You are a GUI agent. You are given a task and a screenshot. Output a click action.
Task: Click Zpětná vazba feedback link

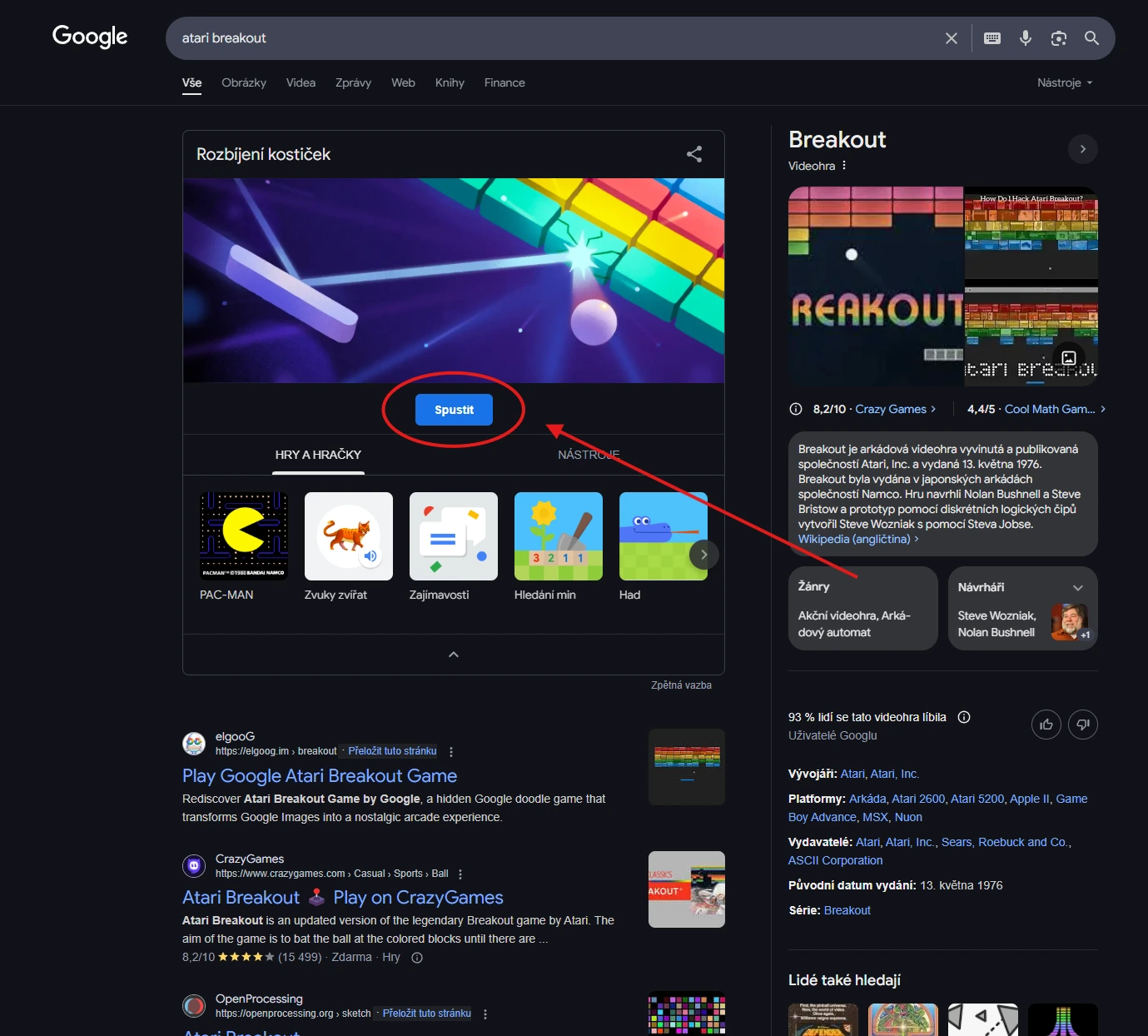(681, 685)
